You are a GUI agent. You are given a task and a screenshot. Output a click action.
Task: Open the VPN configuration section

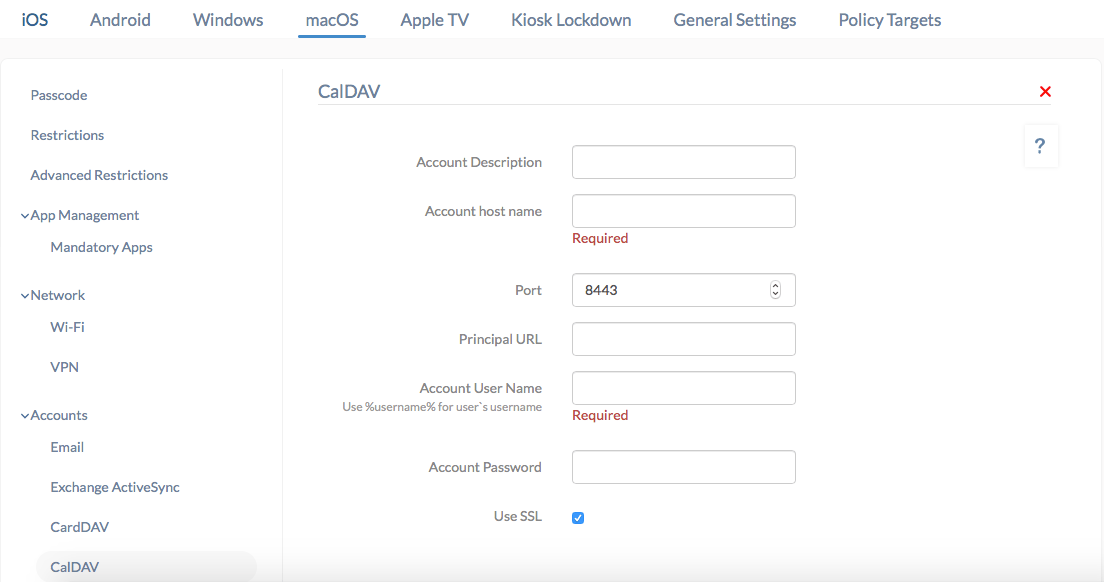tap(64, 367)
